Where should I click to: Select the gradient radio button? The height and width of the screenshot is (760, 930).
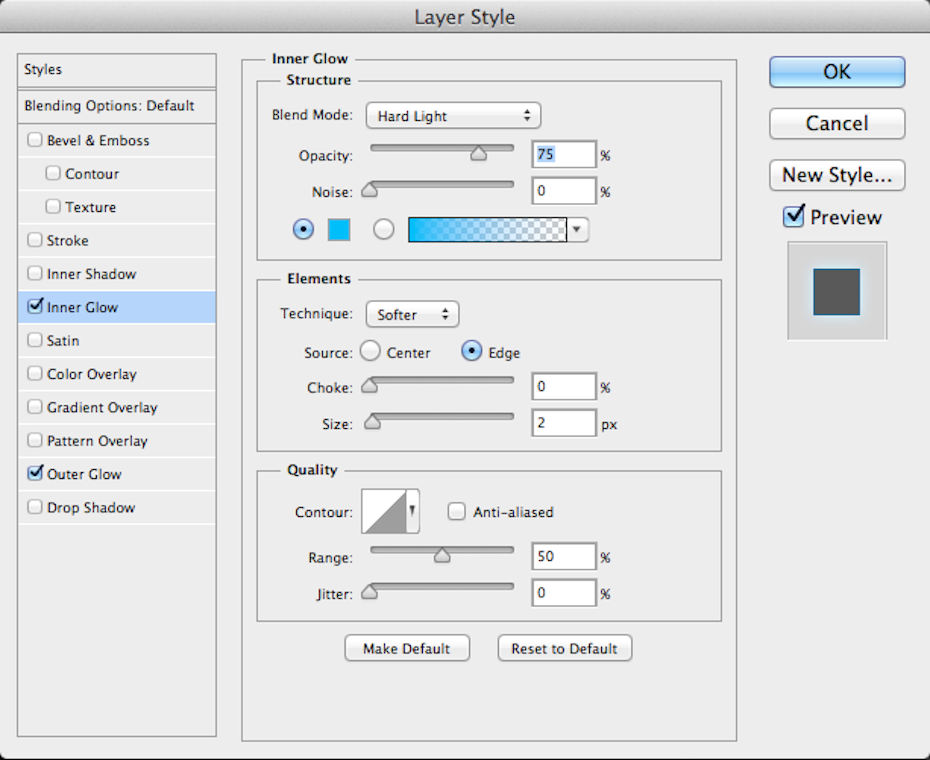(384, 229)
